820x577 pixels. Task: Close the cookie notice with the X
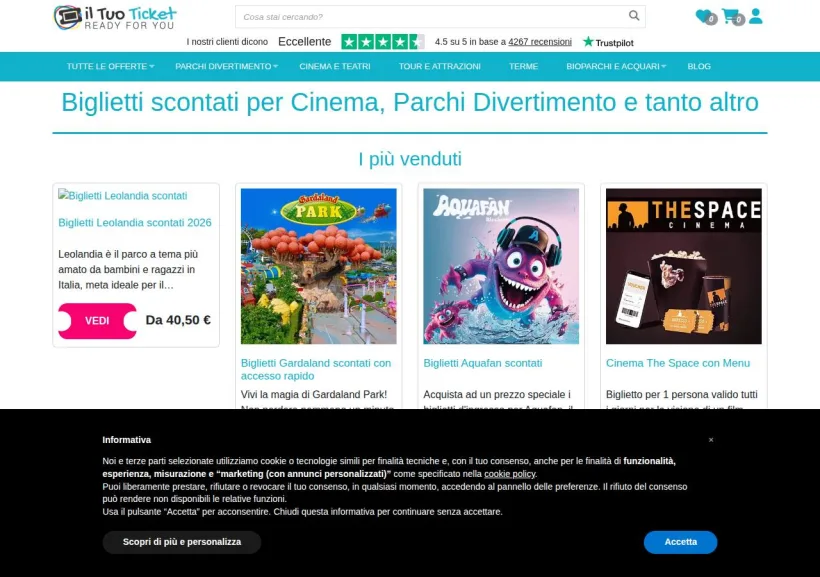point(711,440)
